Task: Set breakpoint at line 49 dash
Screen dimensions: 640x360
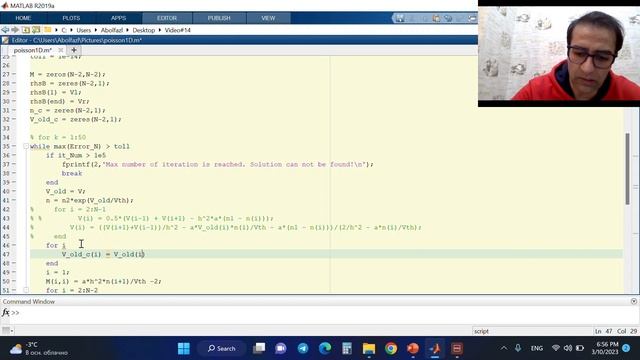Action: pyautogui.click(x=14, y=272)
